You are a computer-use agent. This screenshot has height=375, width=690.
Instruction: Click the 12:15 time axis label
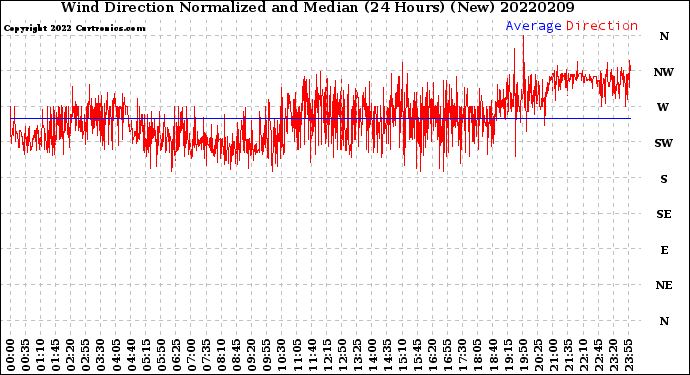(327, 355)
